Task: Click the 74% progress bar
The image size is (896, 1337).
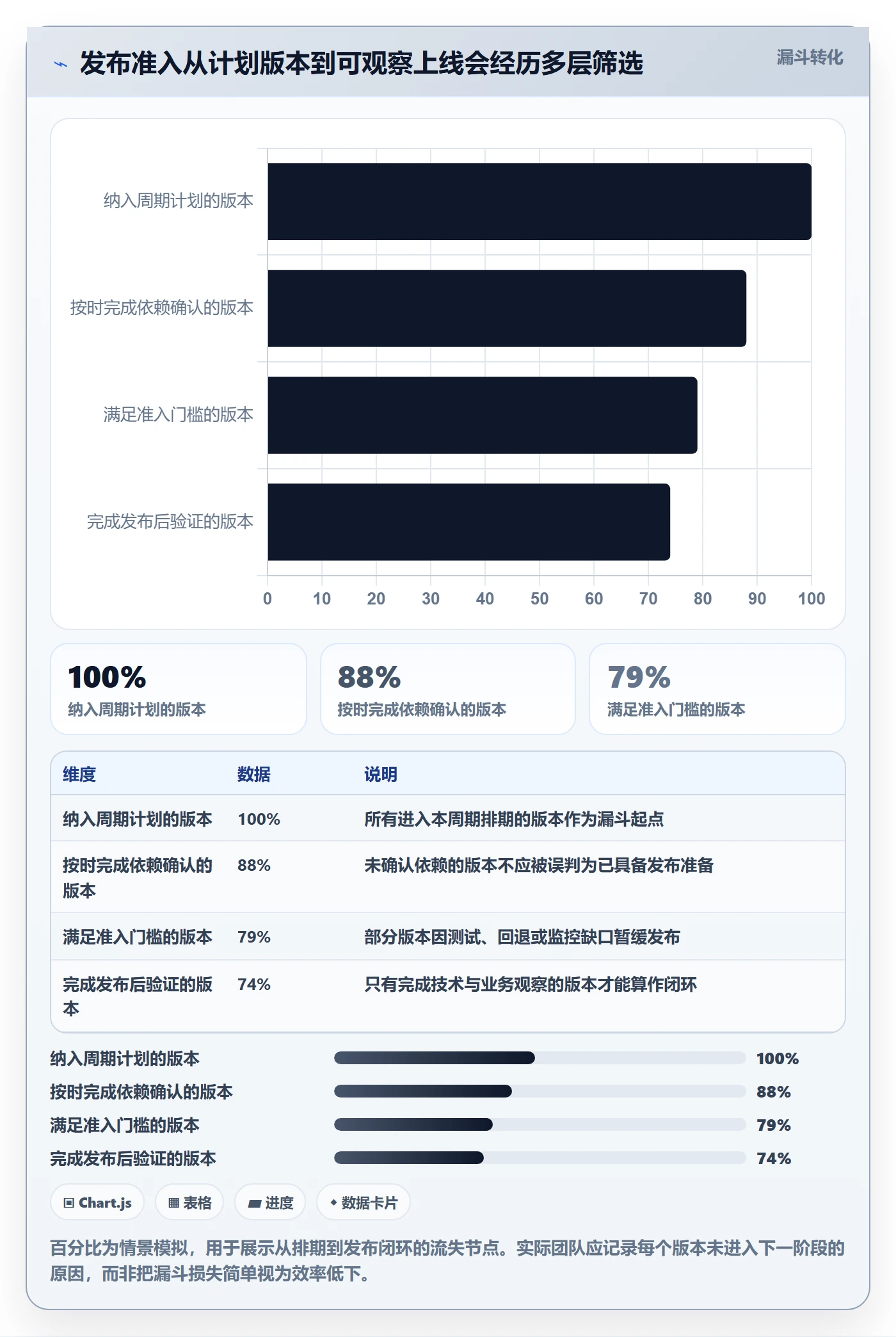Action: pos(540,1158)
